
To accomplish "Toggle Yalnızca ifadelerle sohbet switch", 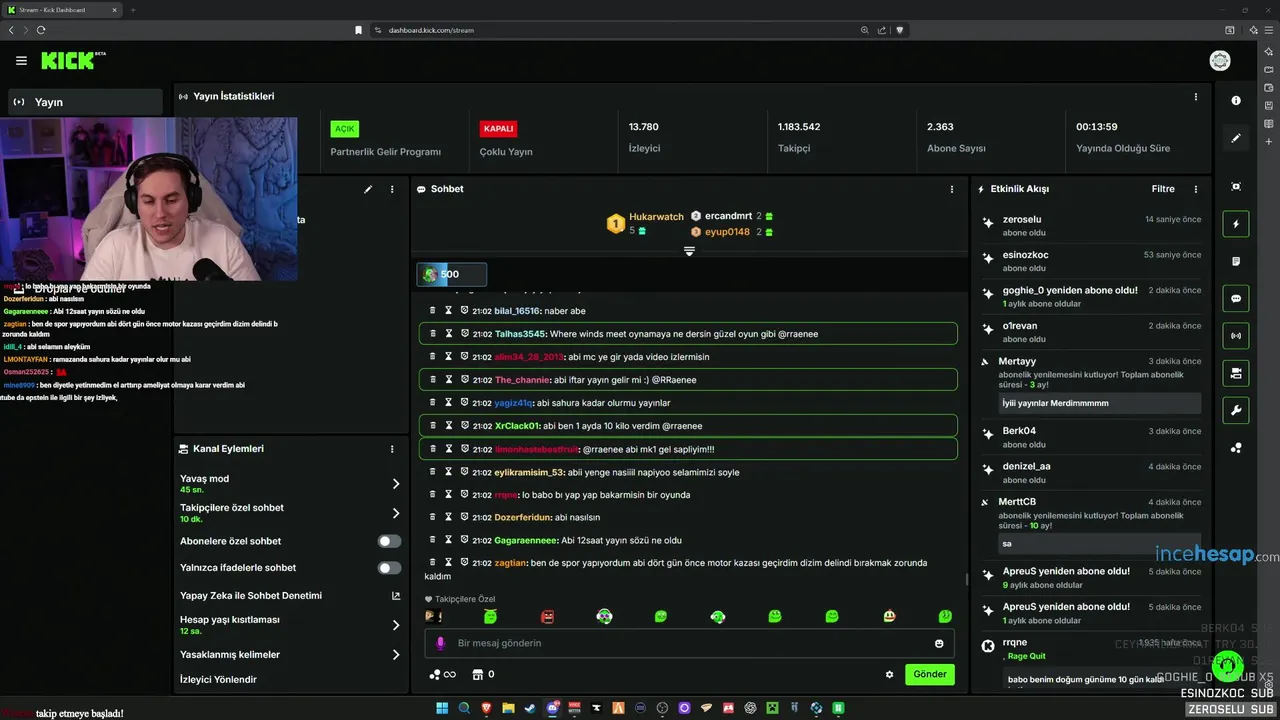I will pos(389,568).
